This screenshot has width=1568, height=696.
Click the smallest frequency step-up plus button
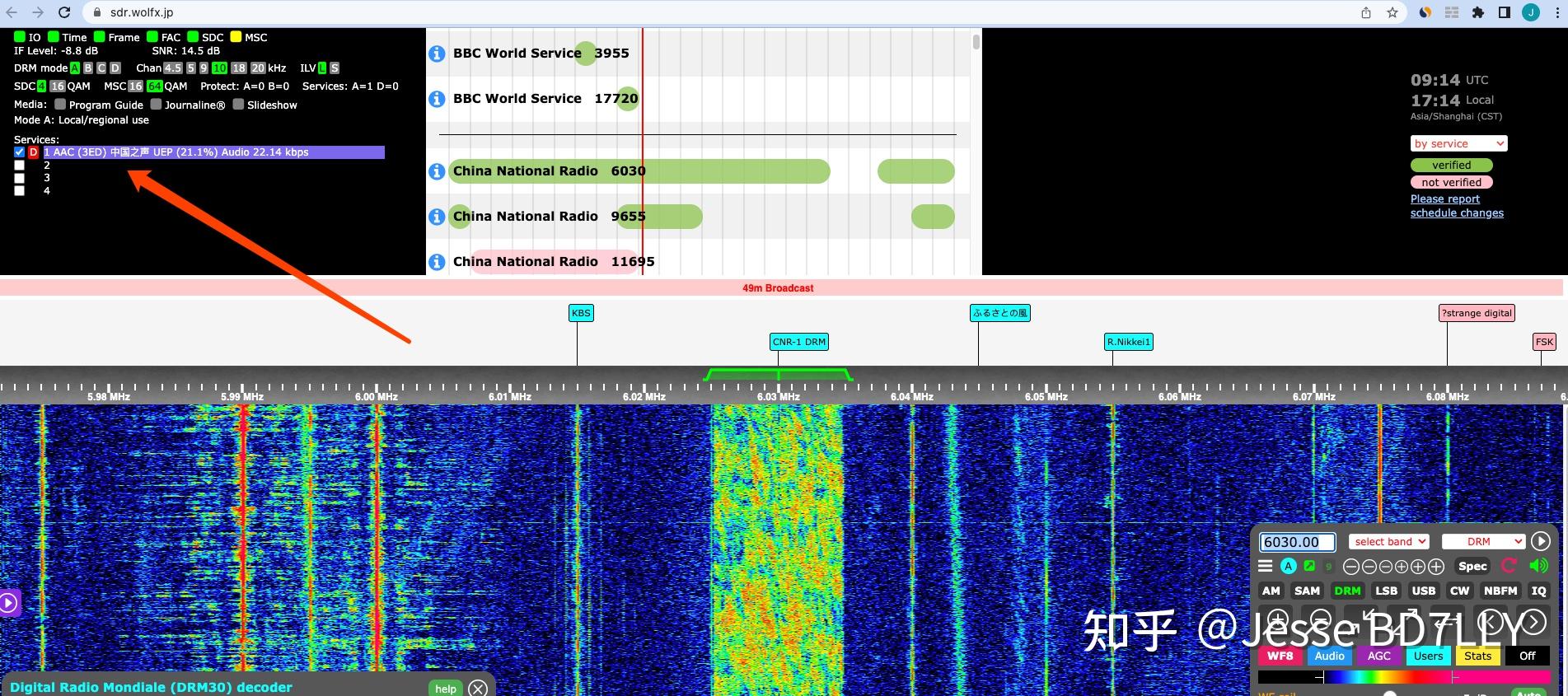(x=1402, y=567)
